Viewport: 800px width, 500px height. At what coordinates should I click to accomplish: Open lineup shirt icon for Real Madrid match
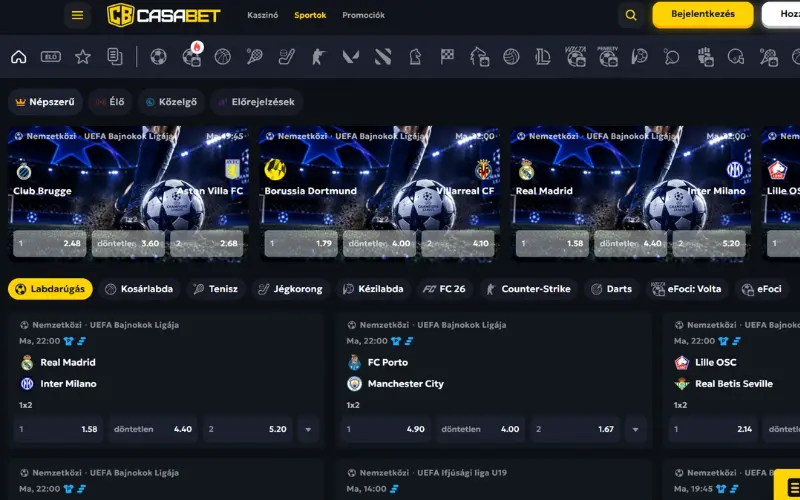(68, 341)
